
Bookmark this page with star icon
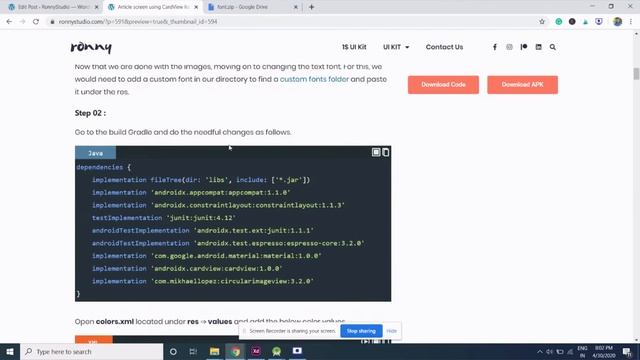pyautogui.click(x=542, y=22)
